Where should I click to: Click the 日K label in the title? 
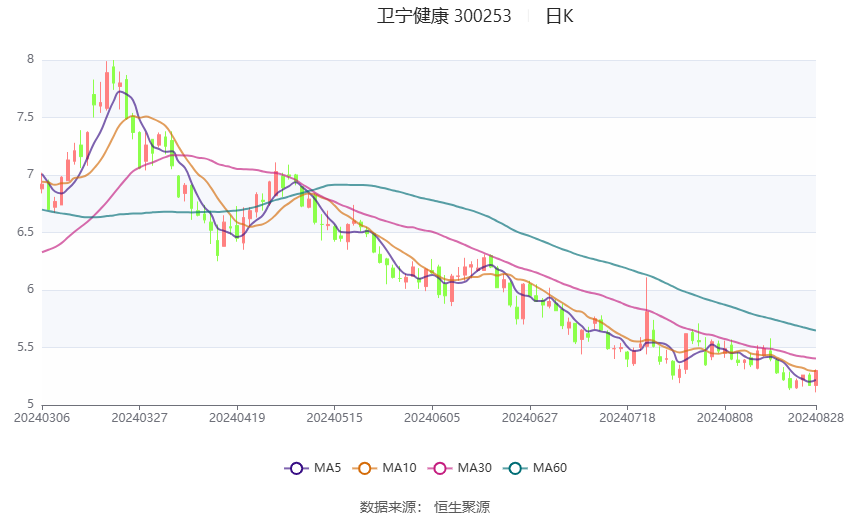pos(559,16)
